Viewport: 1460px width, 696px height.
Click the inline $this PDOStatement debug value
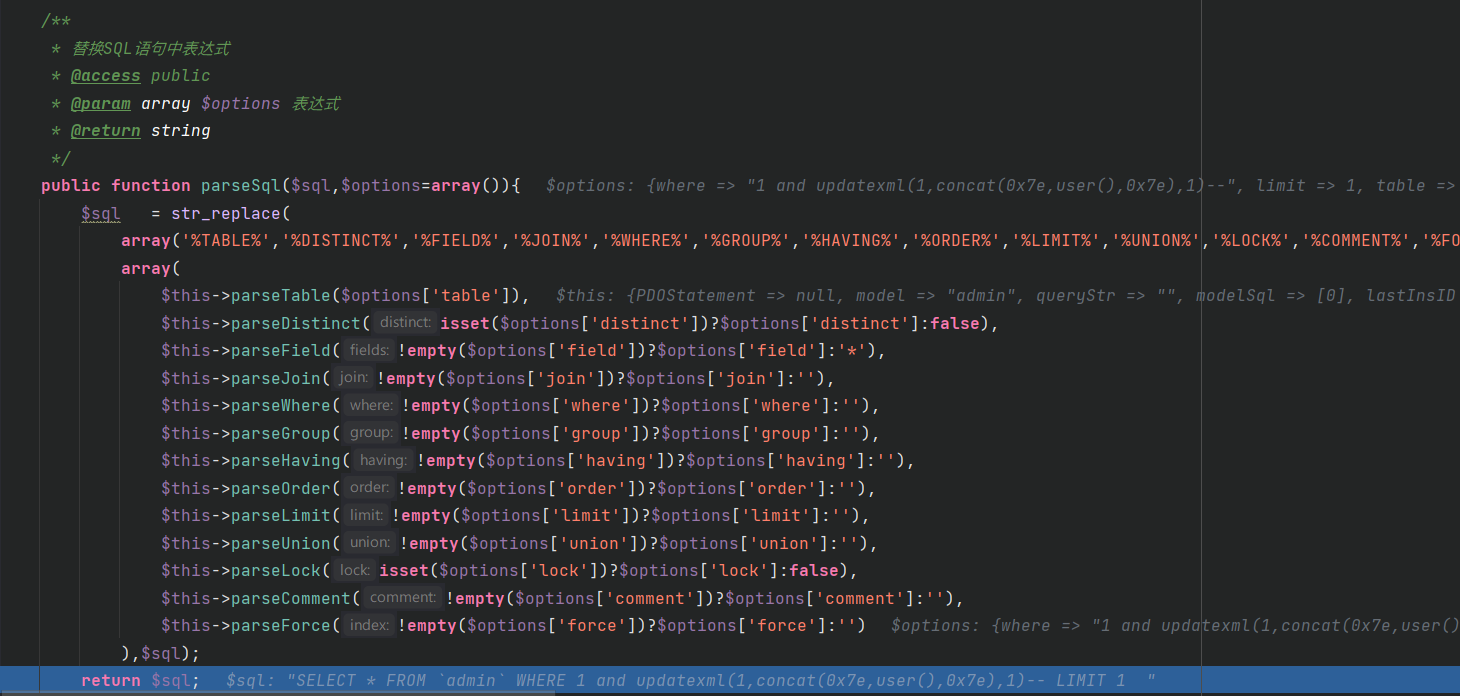tap(1007, 296)
